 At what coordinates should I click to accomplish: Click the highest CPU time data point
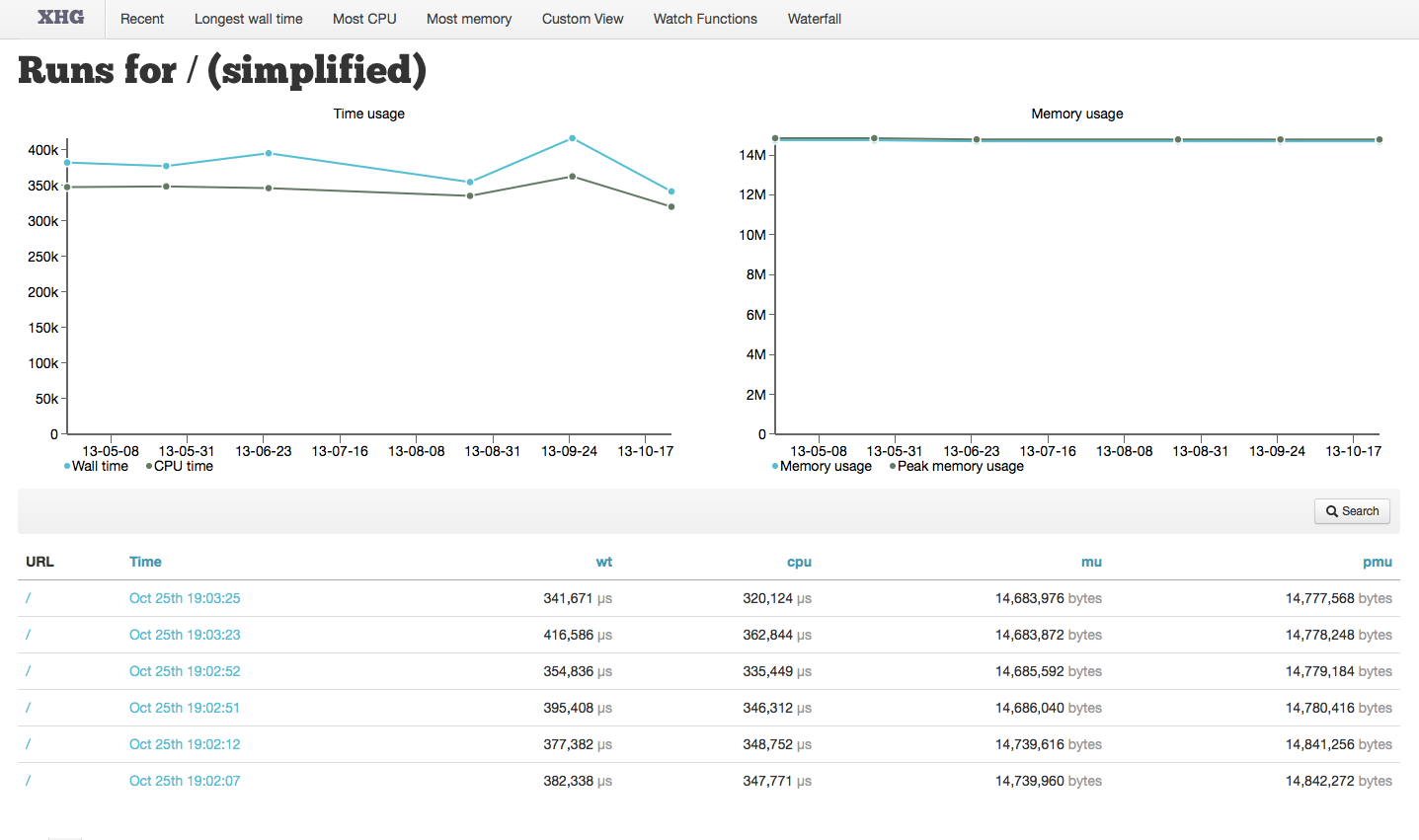573,177
